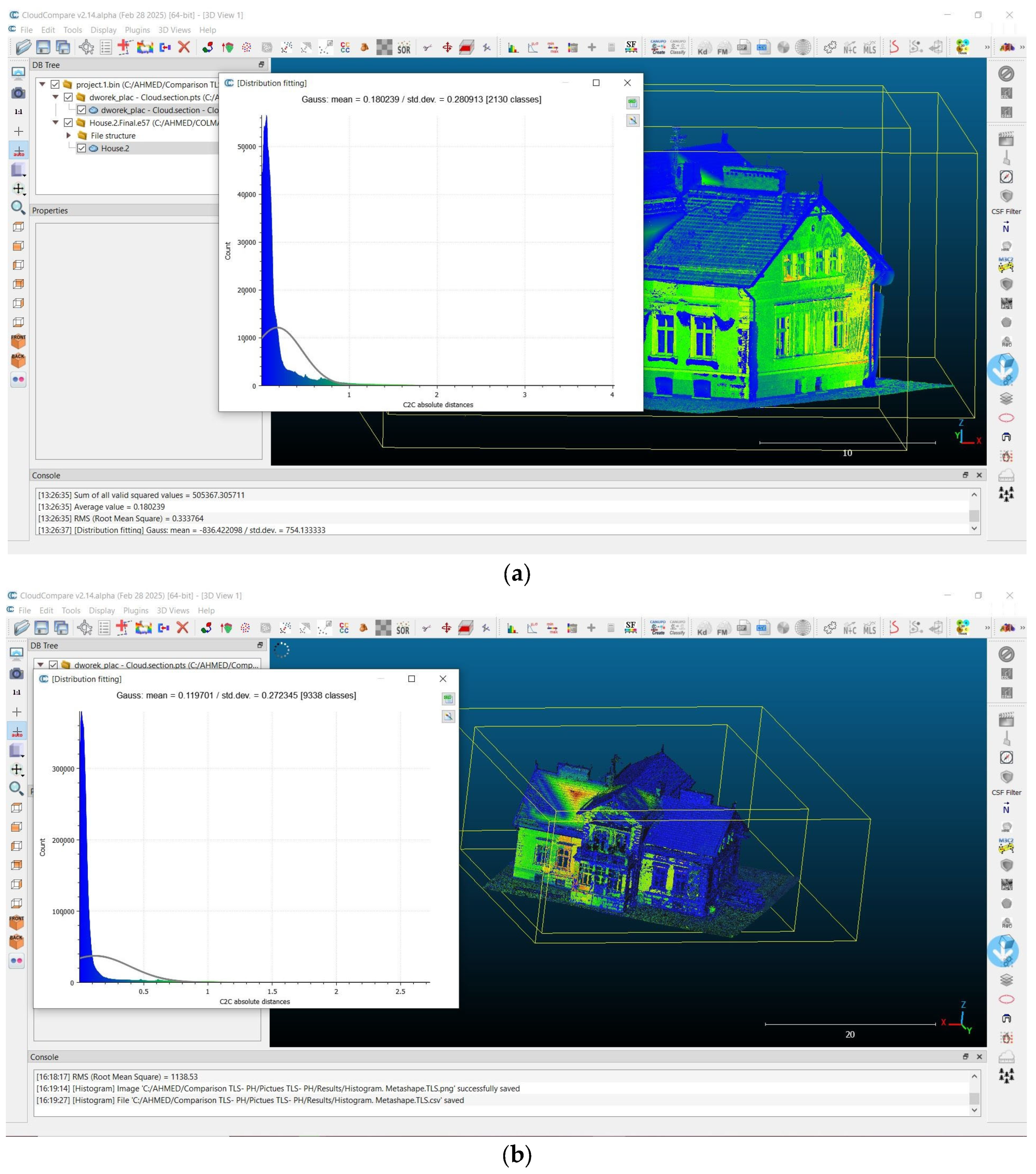Collapse the House.2.Final.e57 tree node

(x=55, y=122)
